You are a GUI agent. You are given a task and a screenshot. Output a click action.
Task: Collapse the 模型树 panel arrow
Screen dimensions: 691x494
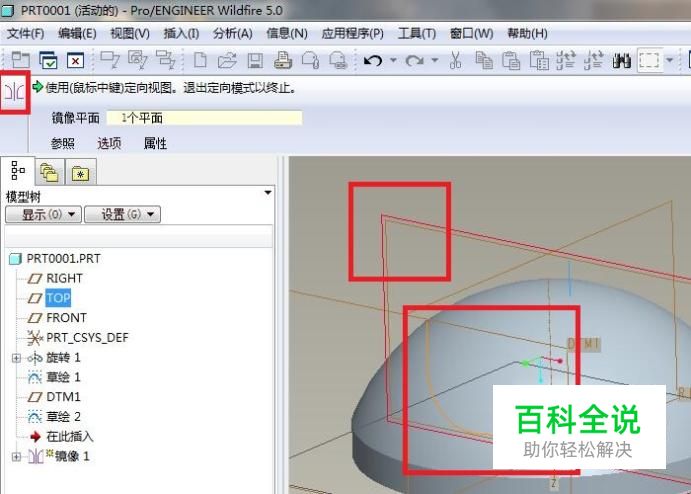[267, 193]
